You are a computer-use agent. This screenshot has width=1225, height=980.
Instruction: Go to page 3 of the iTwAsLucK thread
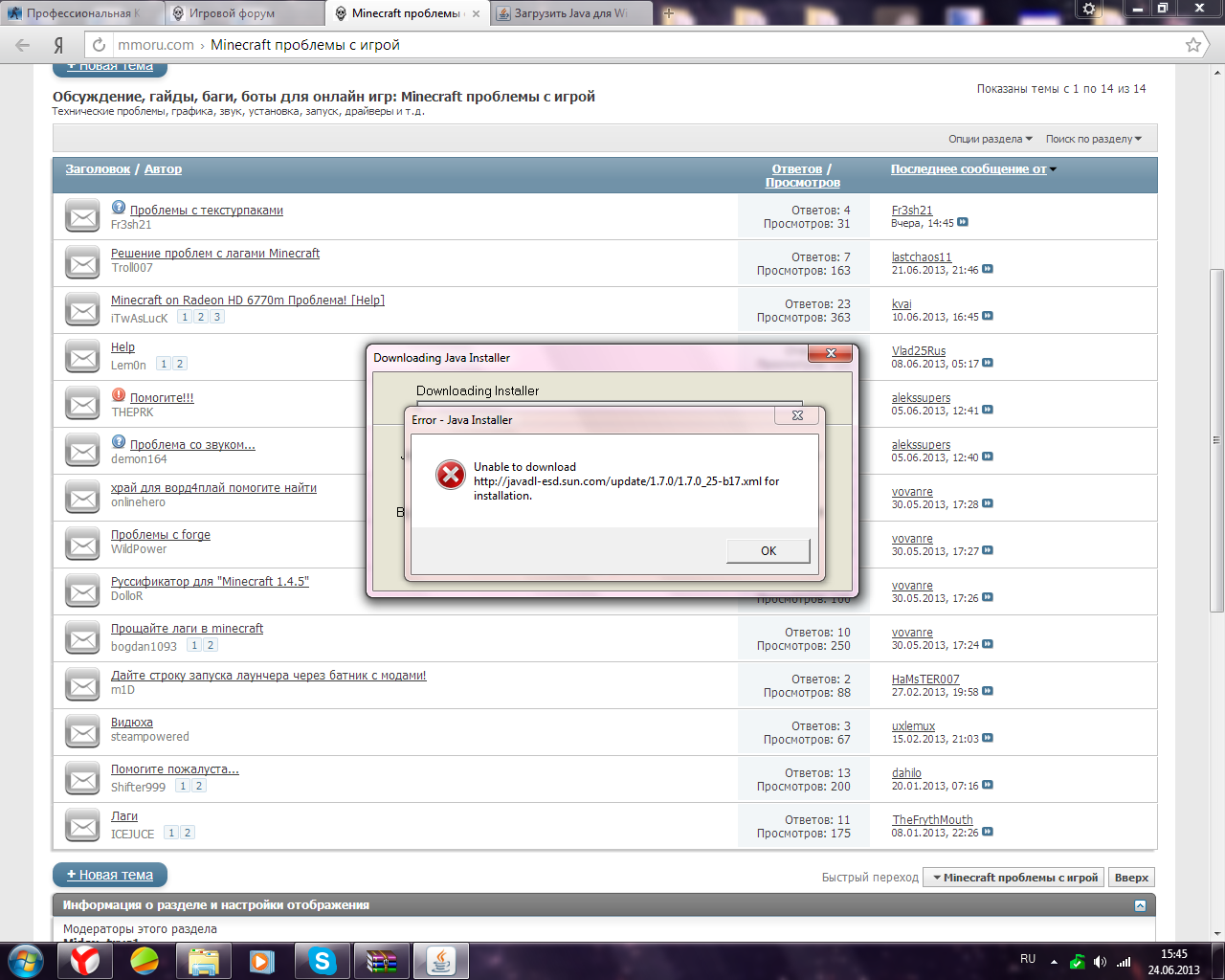tap(217, 317)
